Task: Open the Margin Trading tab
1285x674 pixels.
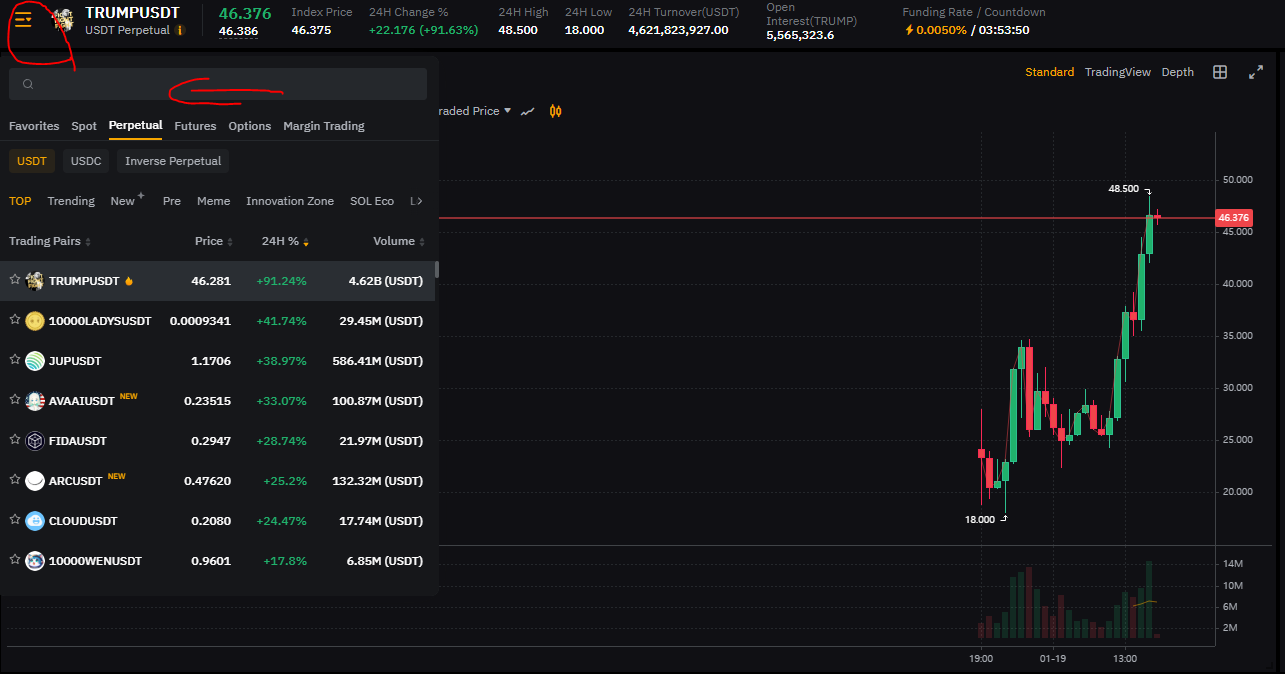Action: (x=324, y=126)
